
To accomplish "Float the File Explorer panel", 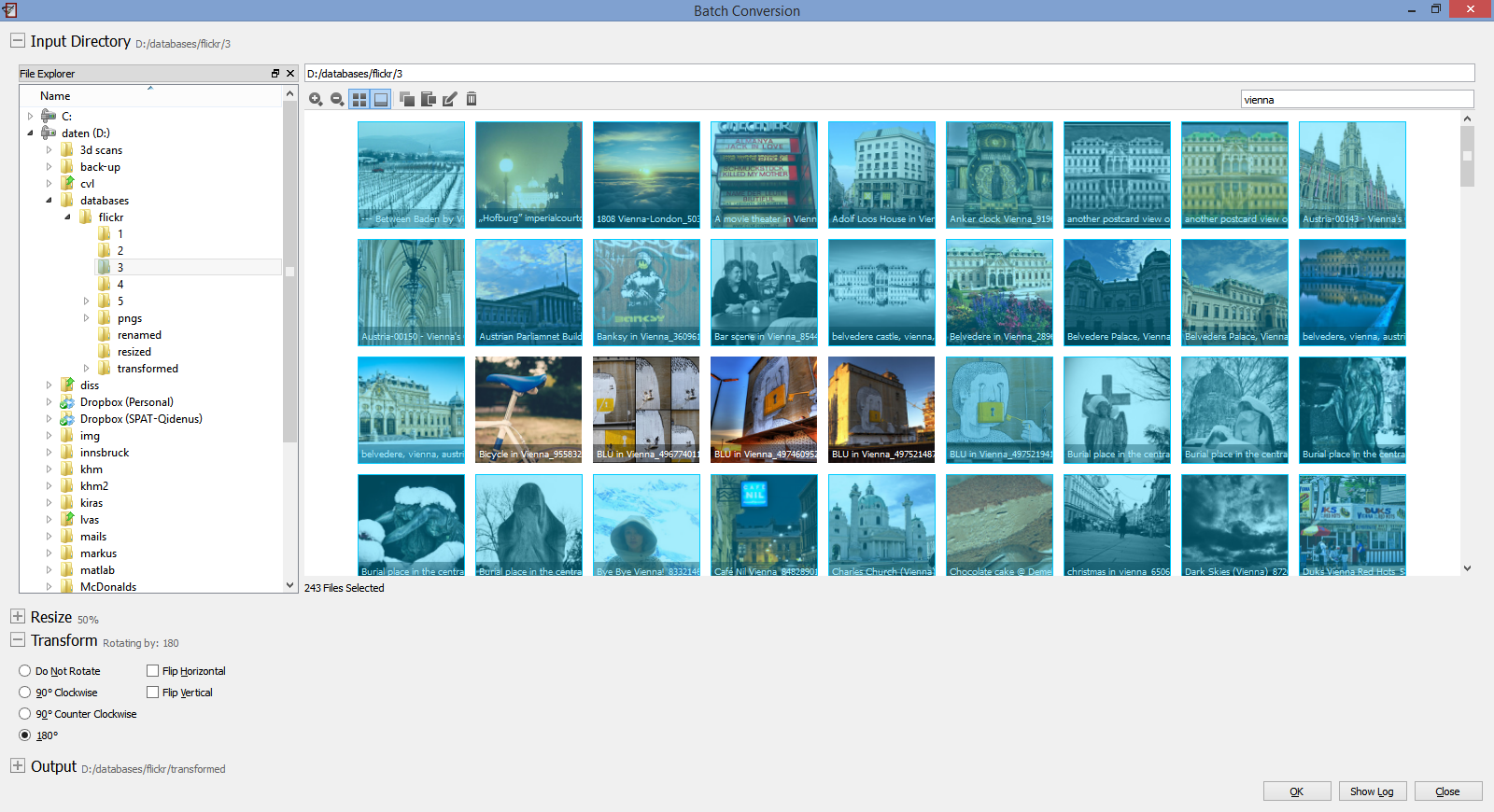I will [x=275, y=74].
